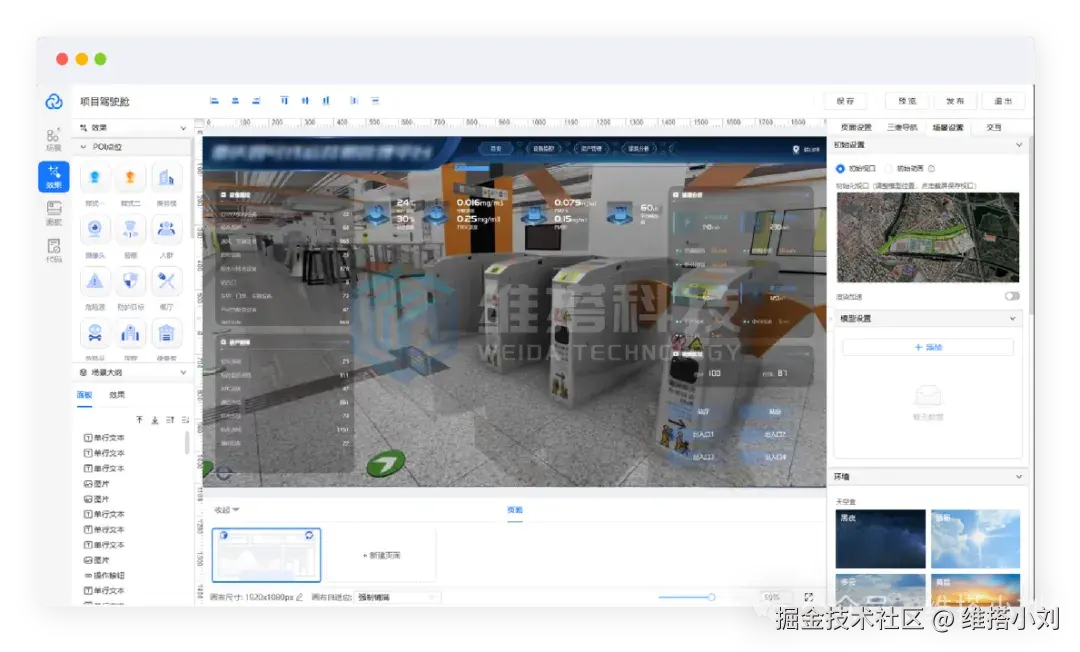This screenshot has height=652, width=1080.
Task: Select the 初始动画 radio button
Action: [889, 169]
